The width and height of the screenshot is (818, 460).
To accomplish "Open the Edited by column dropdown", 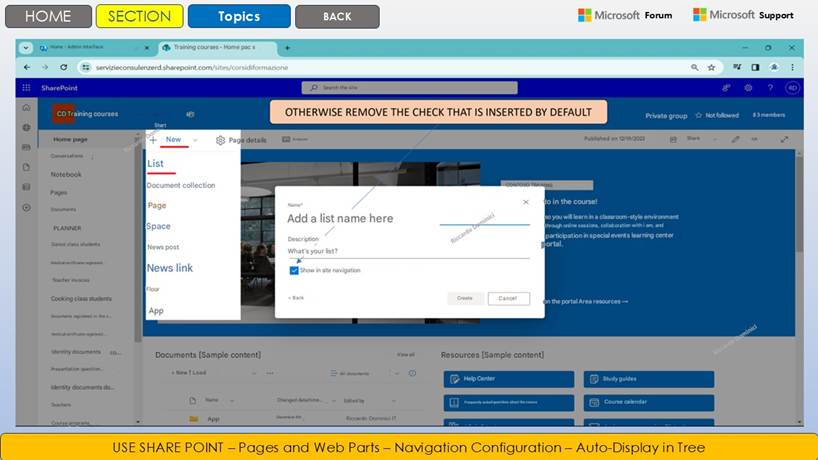I will pyautogui.click(x=394, y=401).
